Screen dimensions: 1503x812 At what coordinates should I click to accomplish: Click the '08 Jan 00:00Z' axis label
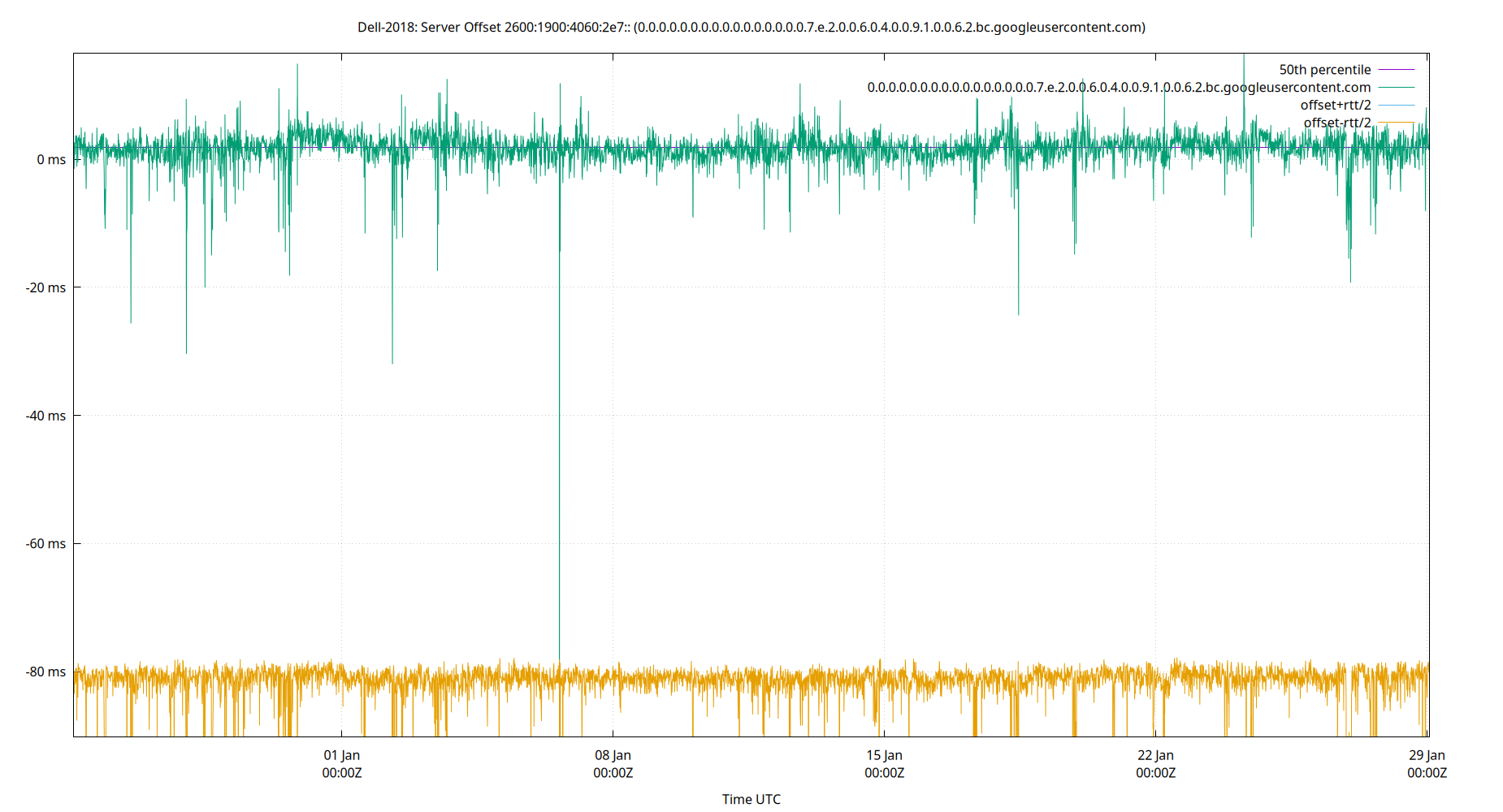tap(613, 763)
